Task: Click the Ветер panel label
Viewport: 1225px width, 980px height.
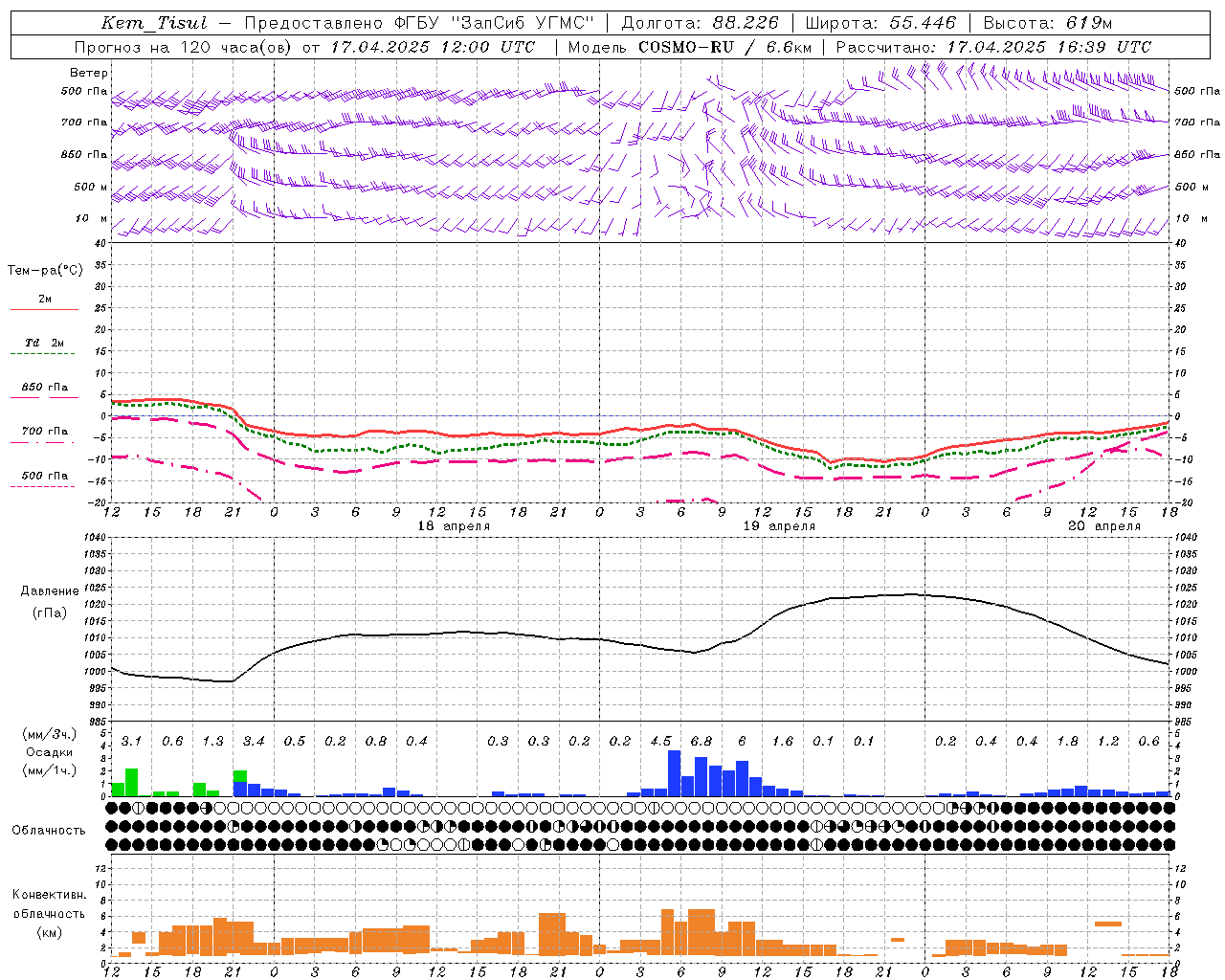Action: tap(89, 73)
